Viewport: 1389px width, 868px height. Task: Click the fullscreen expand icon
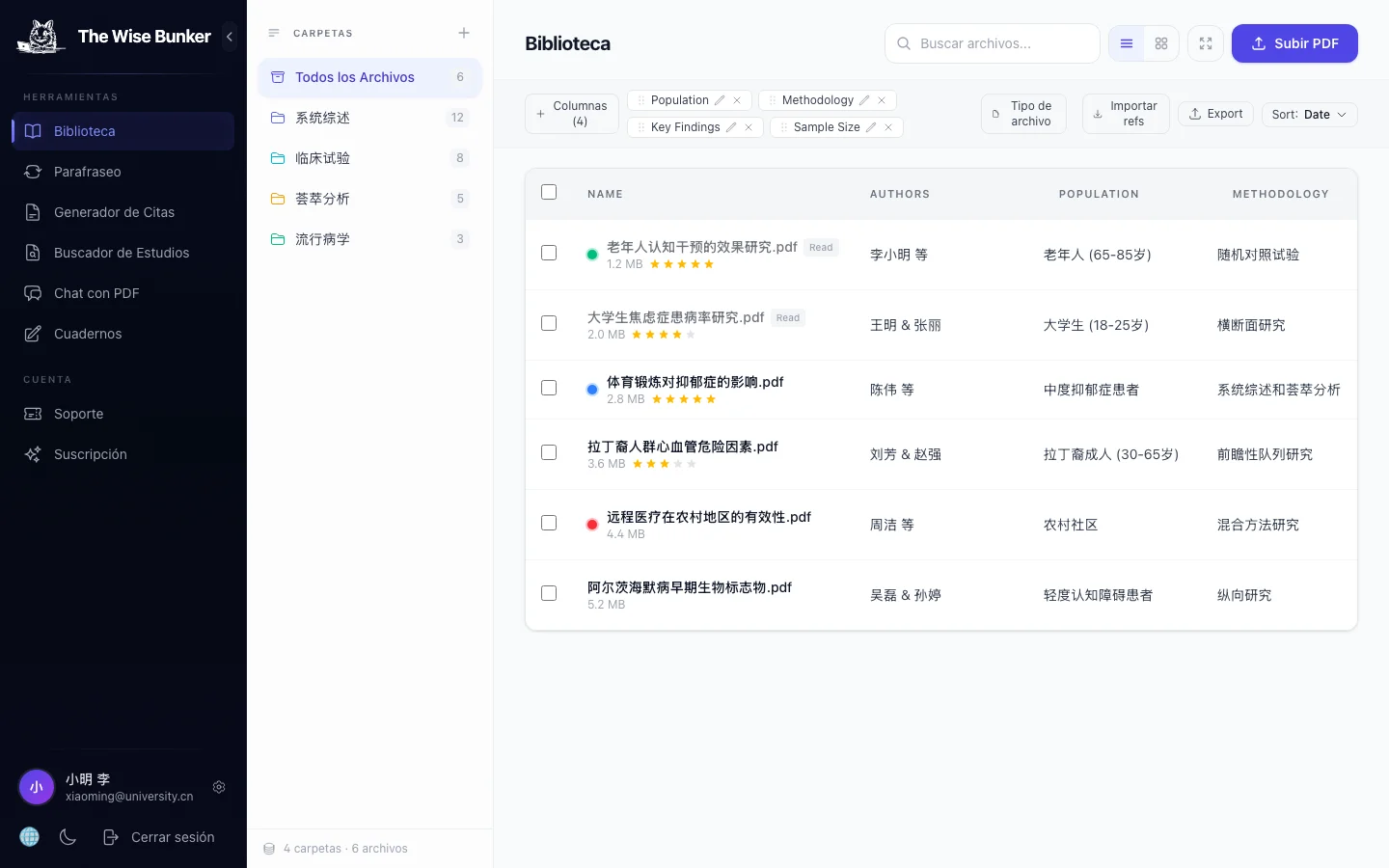tap(1206, 43)
